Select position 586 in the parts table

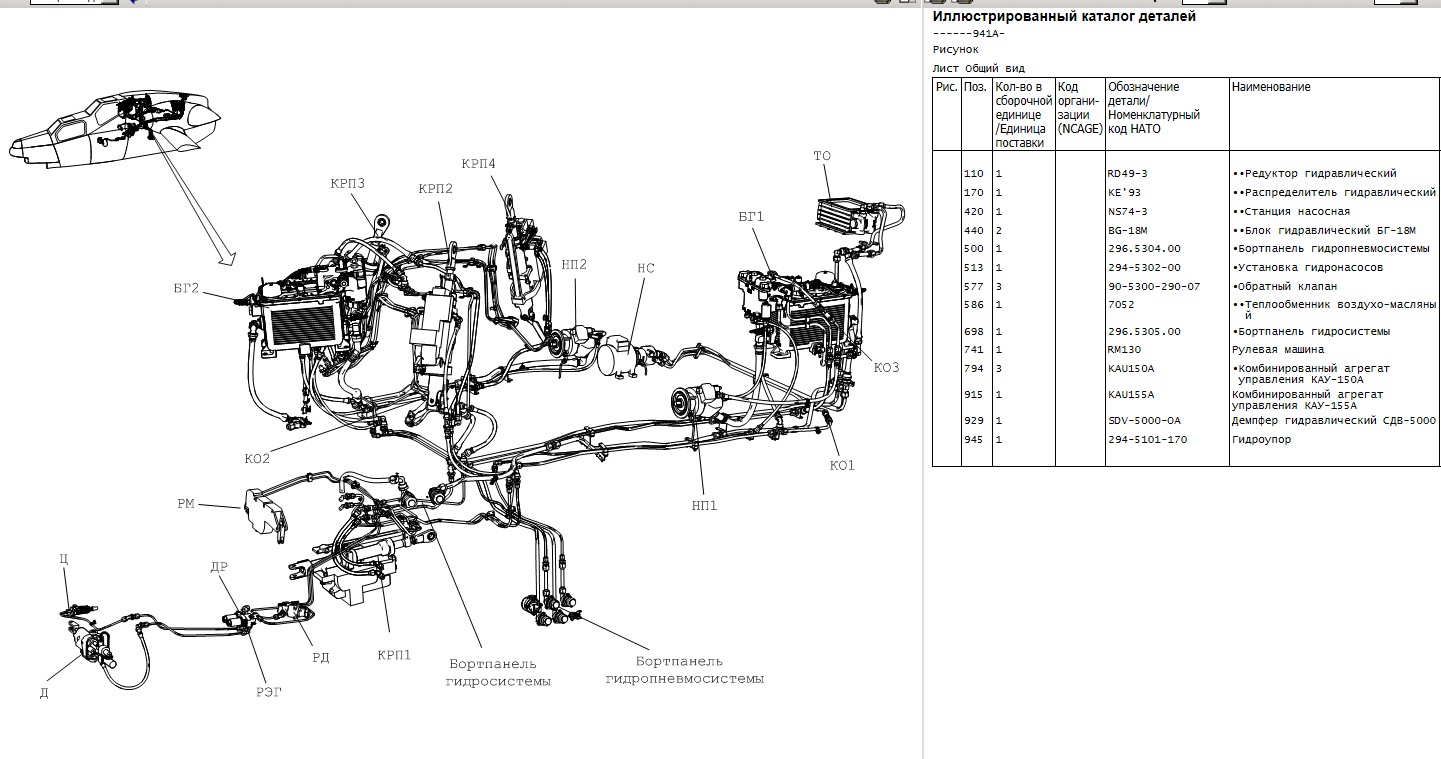click(974, 304)
